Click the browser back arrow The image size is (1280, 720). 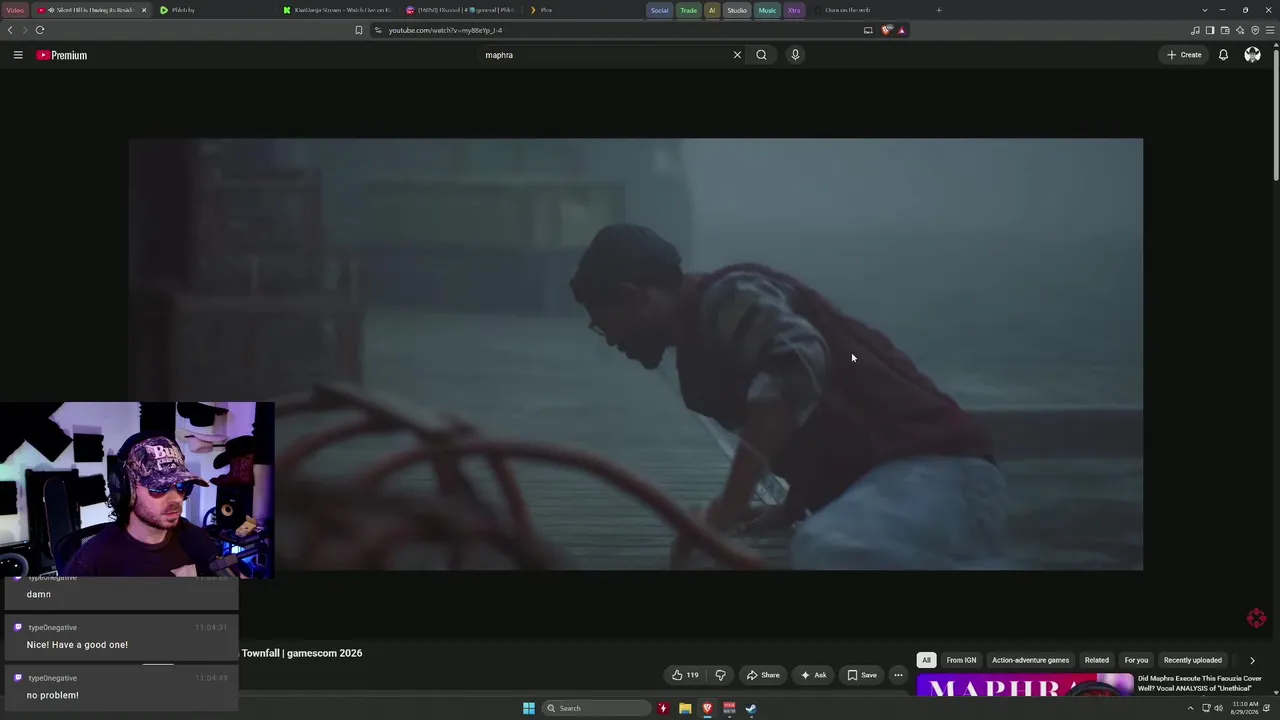10,30
